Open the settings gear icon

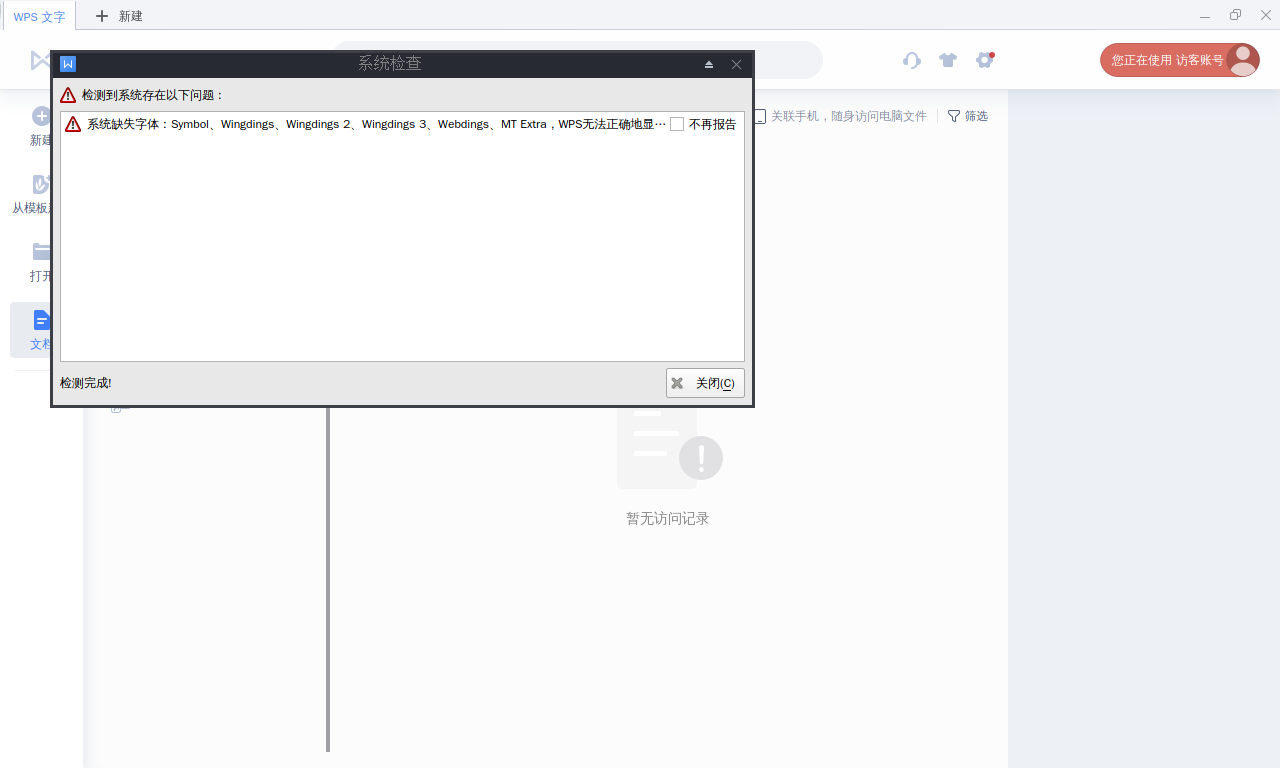click(985, 60)
